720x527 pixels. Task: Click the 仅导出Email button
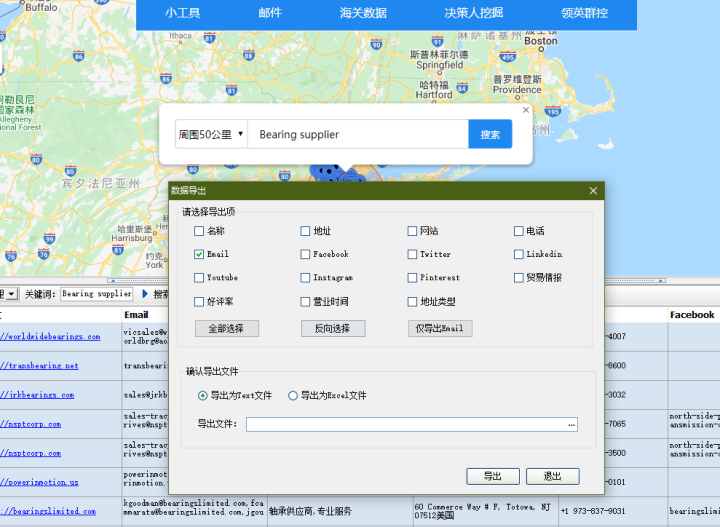coord(439,328)
